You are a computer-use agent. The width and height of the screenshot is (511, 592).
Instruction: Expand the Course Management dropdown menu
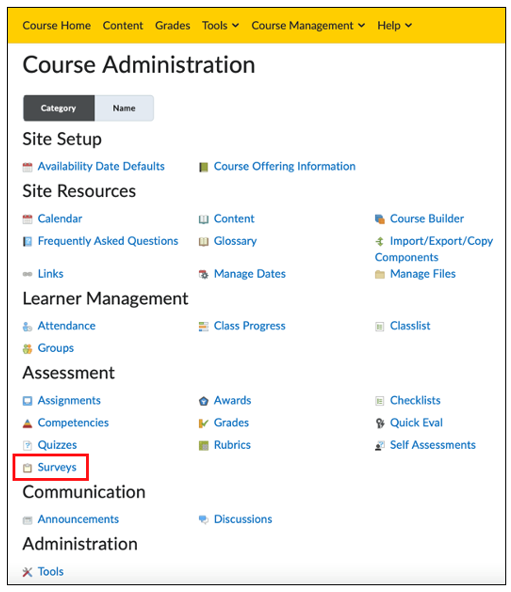pyautogui.click(x=308, y=25)
